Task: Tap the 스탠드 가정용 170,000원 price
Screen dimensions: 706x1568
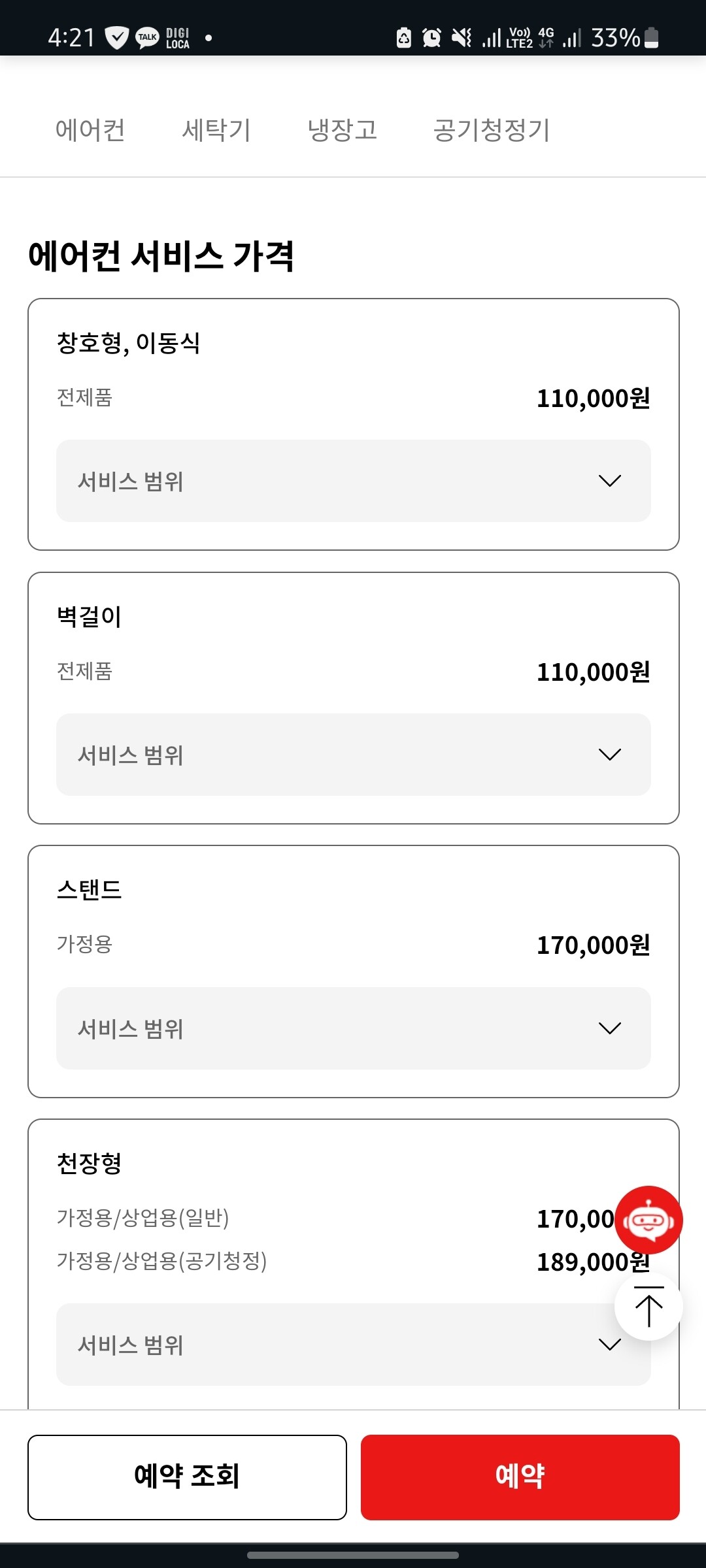Action: [593, 945]
